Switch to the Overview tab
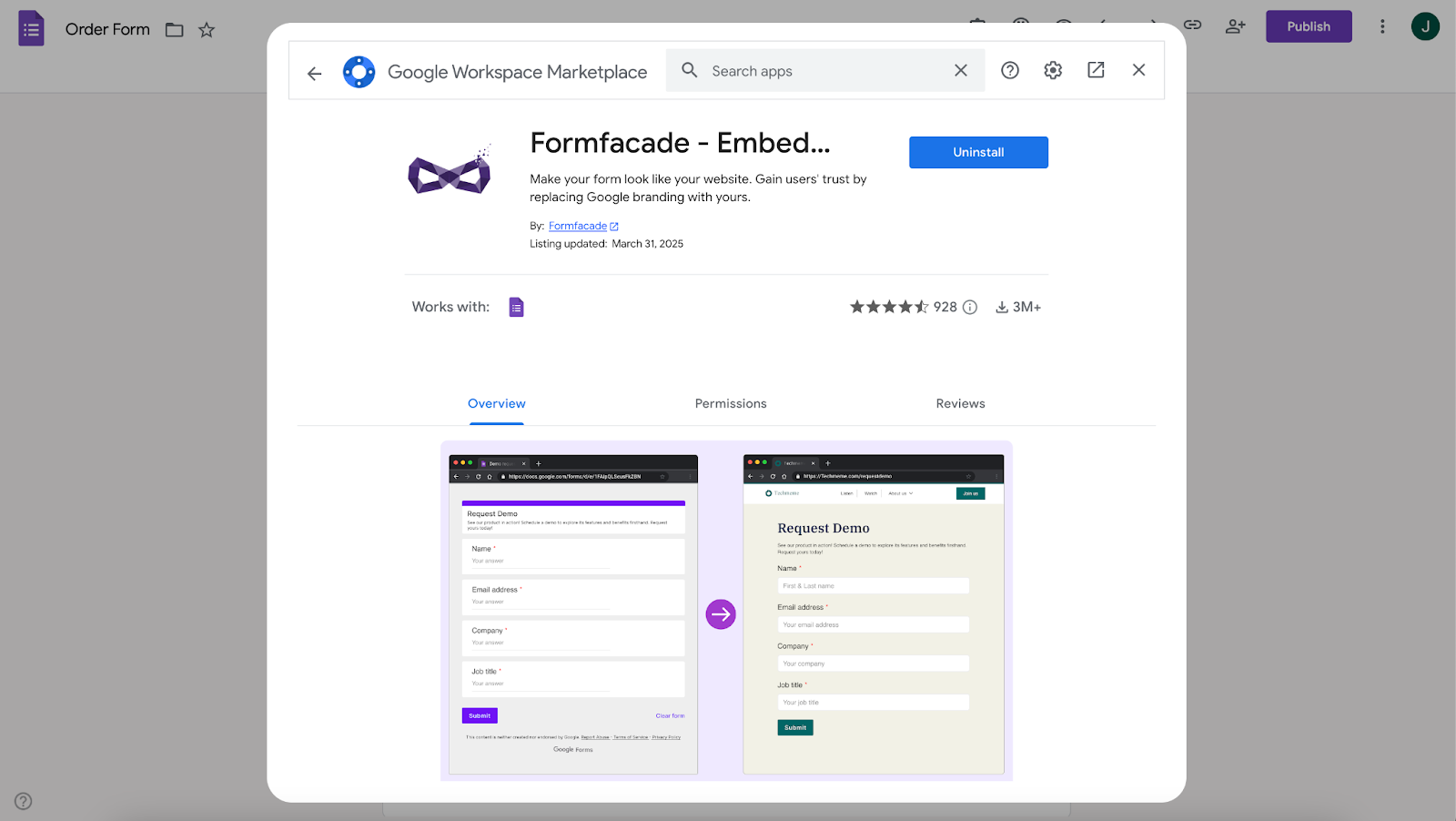The image size is (1456, 821). [497, 403]
